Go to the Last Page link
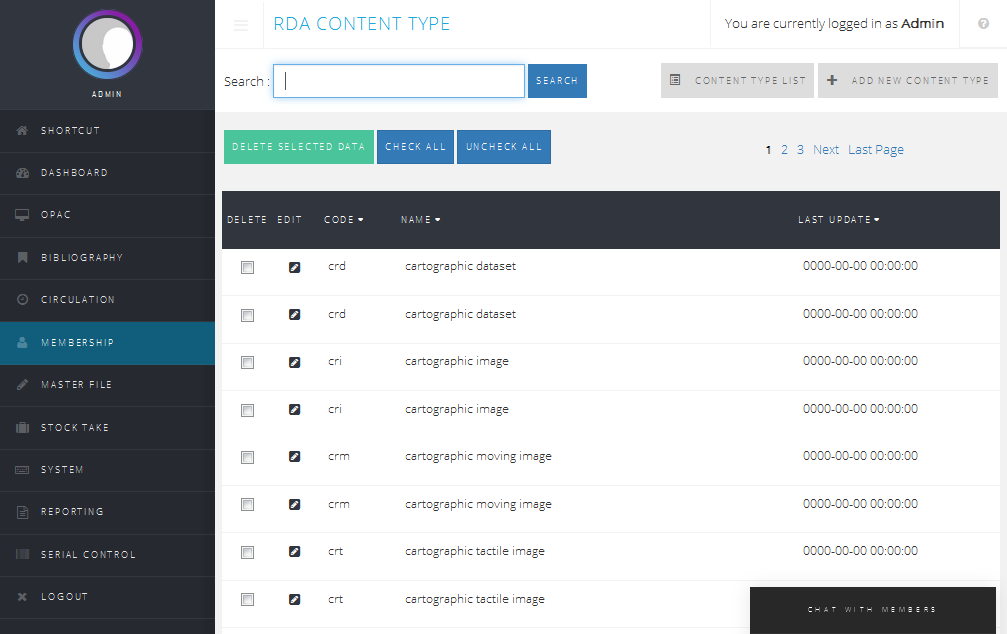The height and width of the screenshot is (634, 1007). coord(875,150)
